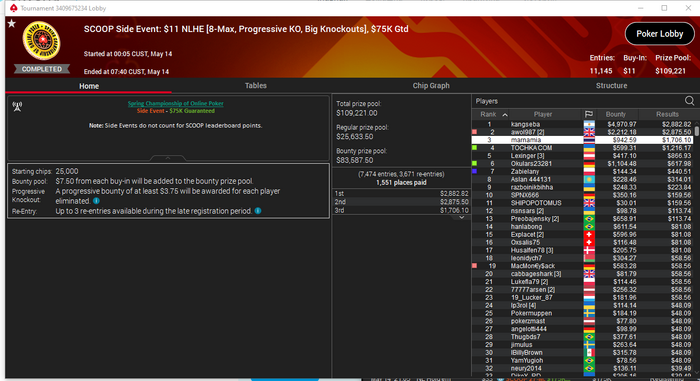Viewport: 700px width, 381px height.
Task: Select player row Aslan 444131
Action: click(583, 180)
